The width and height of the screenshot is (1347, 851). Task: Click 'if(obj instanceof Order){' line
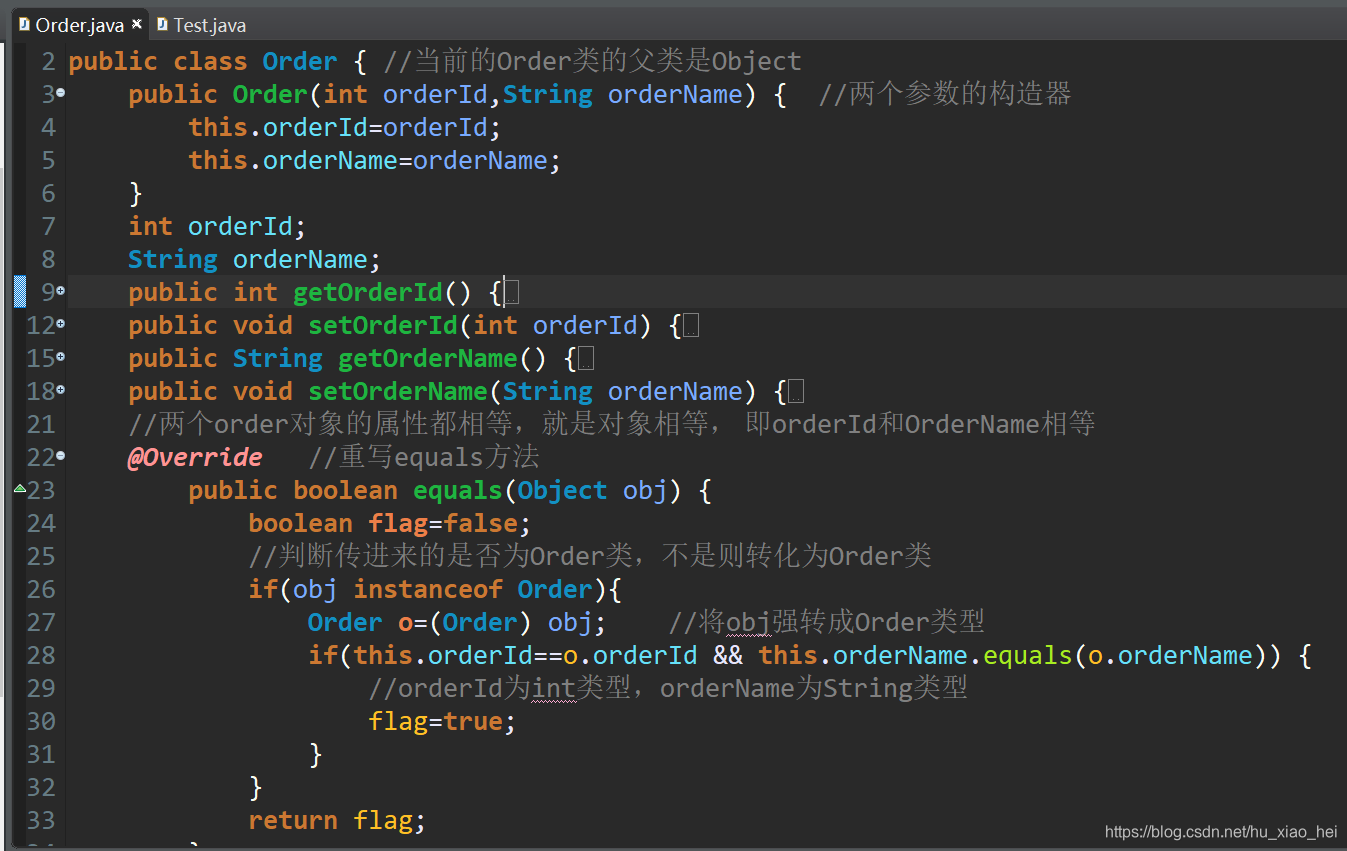click(x=435, y=589)
